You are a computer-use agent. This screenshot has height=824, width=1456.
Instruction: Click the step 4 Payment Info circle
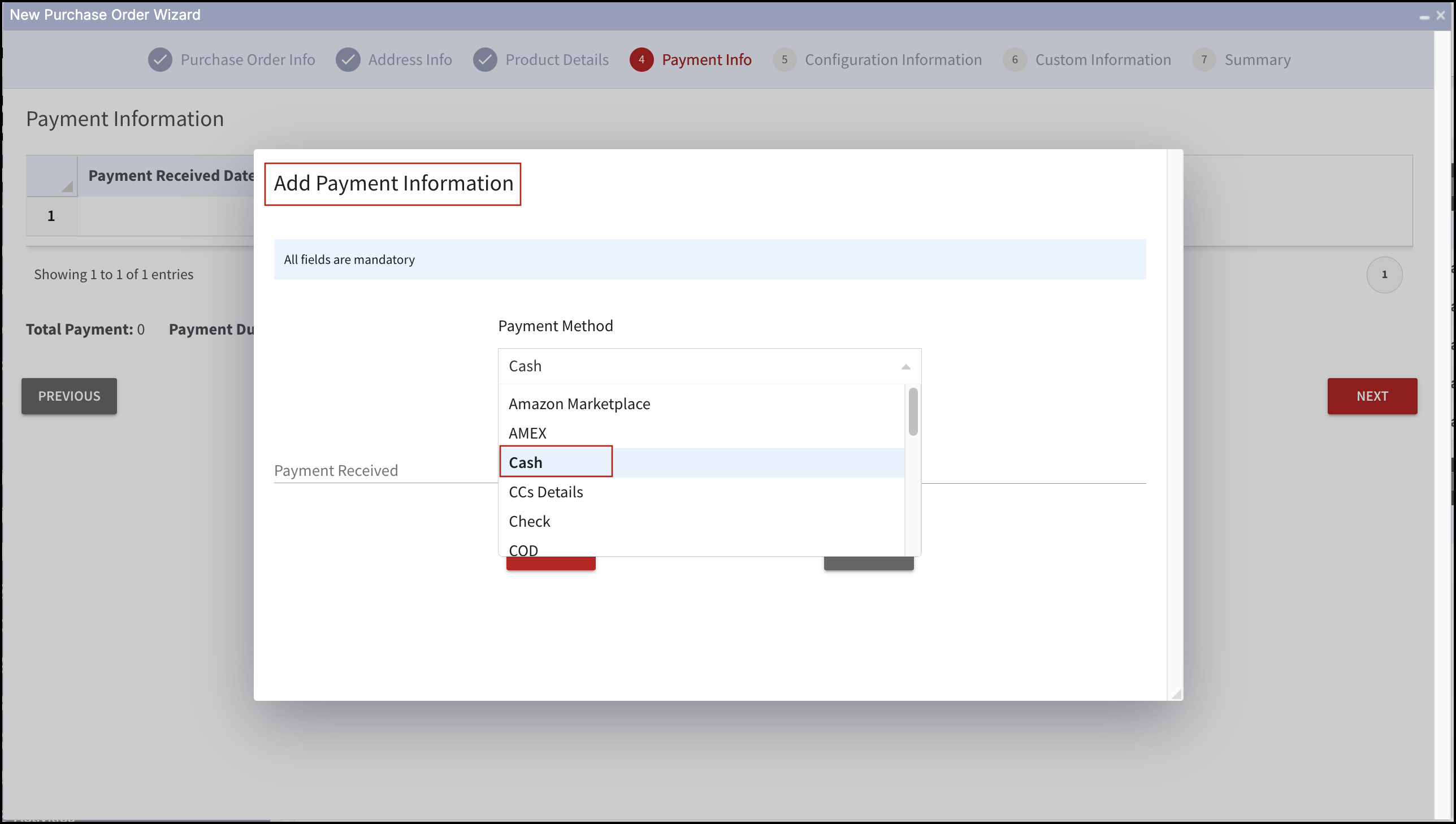click(x=641, y=59)
